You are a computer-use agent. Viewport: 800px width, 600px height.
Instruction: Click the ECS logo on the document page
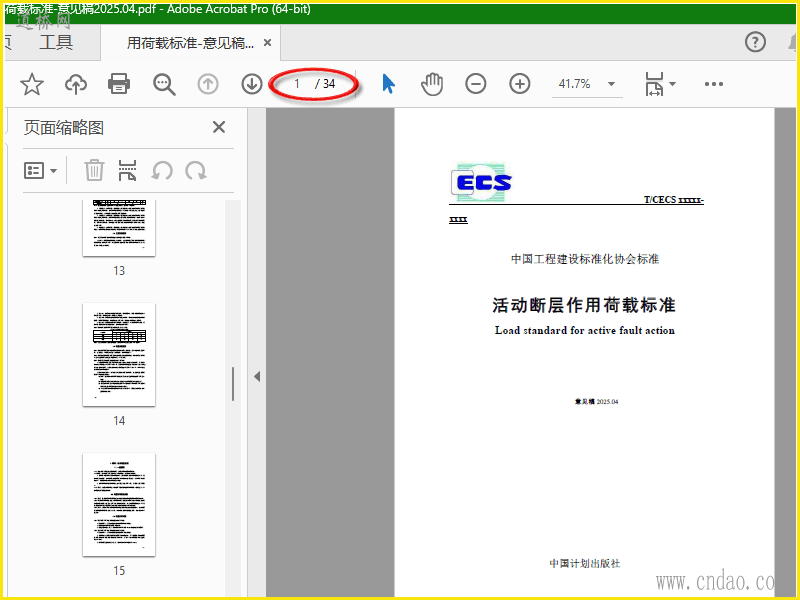click(x=482, y=182)
